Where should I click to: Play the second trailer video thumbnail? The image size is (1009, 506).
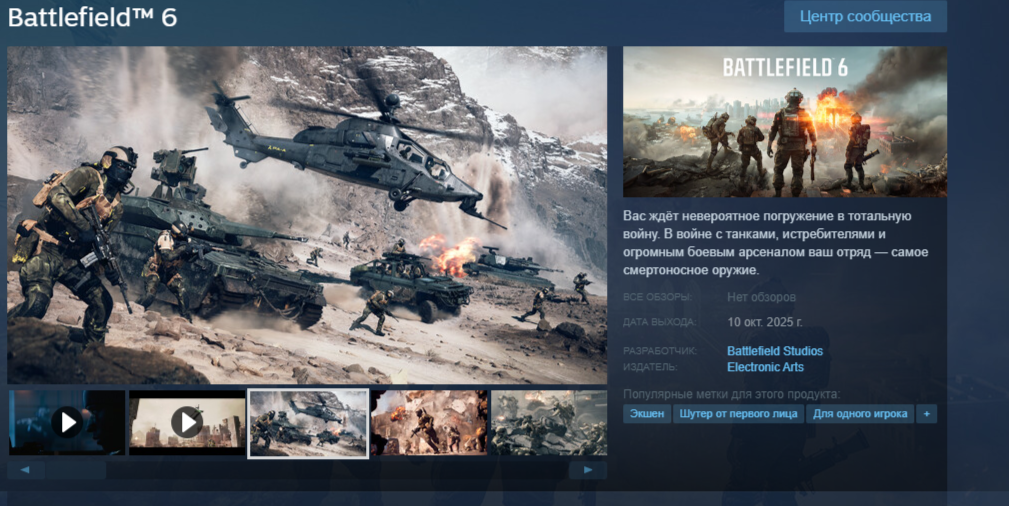pyautogui.click(x=187, y=422)
